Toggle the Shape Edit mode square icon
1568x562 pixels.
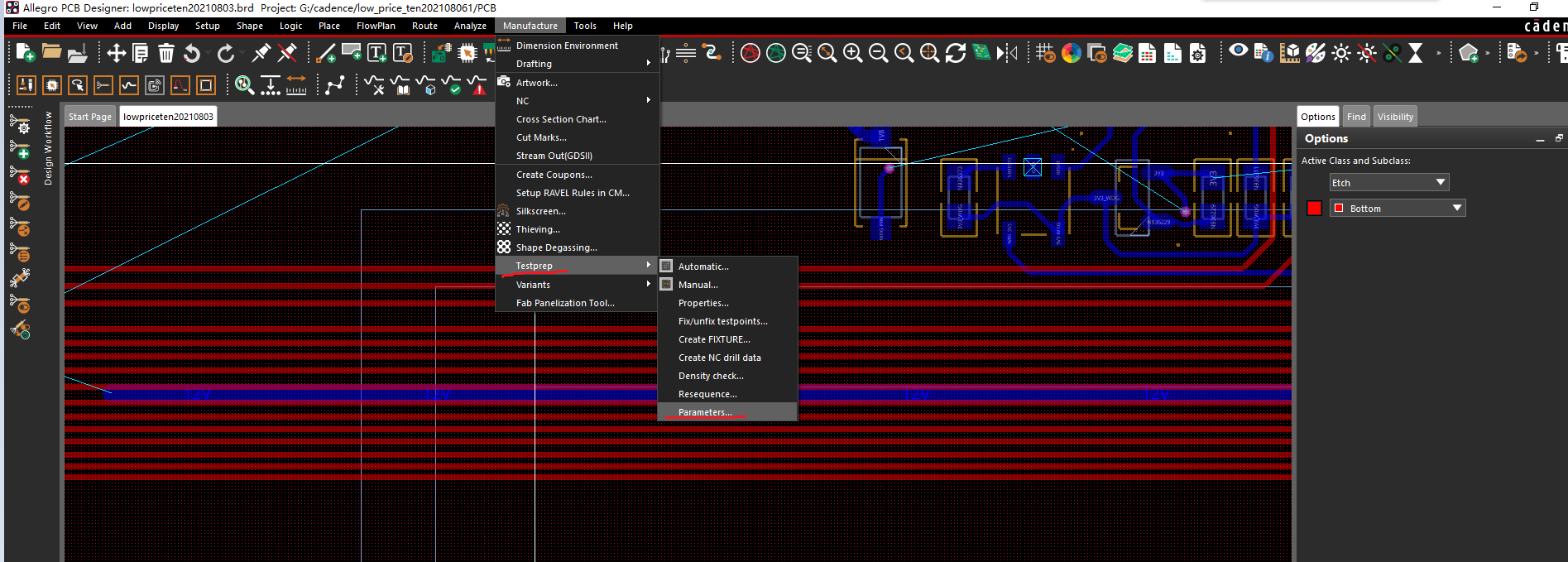(x=206, y=84)
